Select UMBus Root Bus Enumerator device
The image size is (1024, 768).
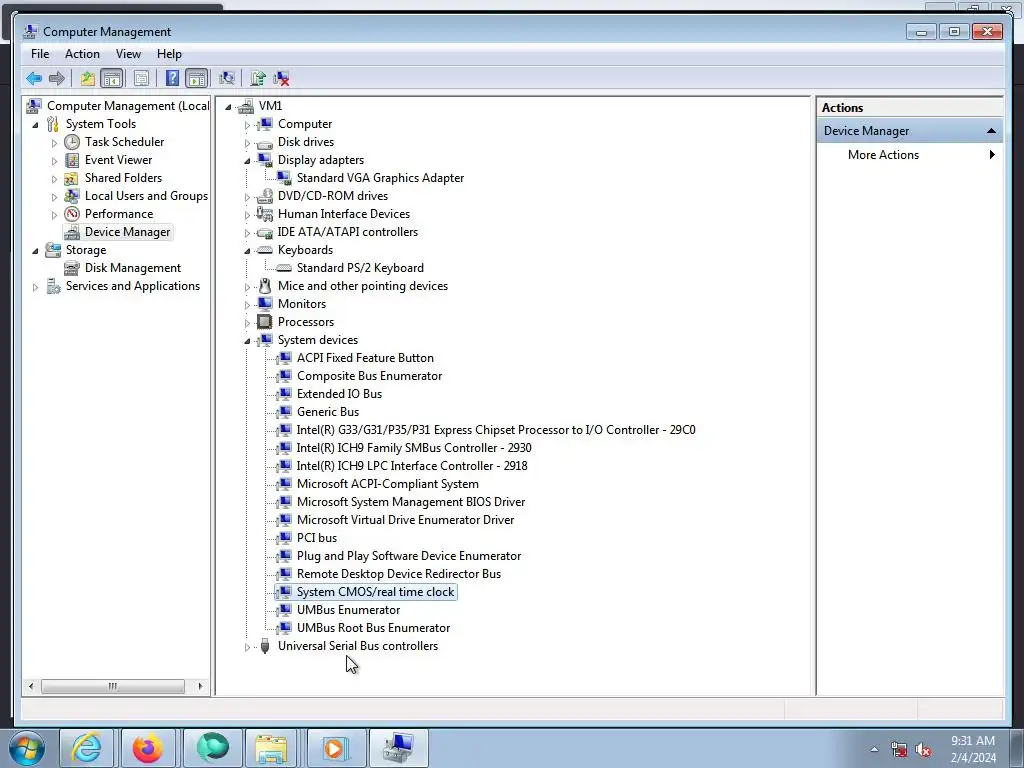point(374,628)
